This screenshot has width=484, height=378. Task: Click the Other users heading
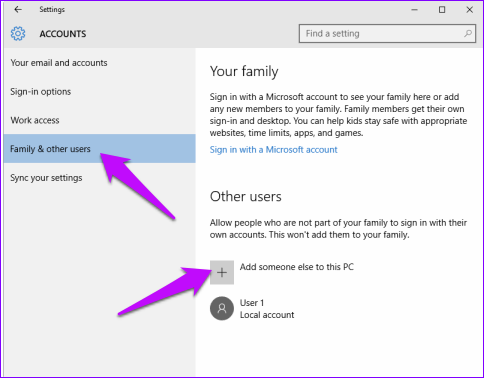(x=246, y=196)
